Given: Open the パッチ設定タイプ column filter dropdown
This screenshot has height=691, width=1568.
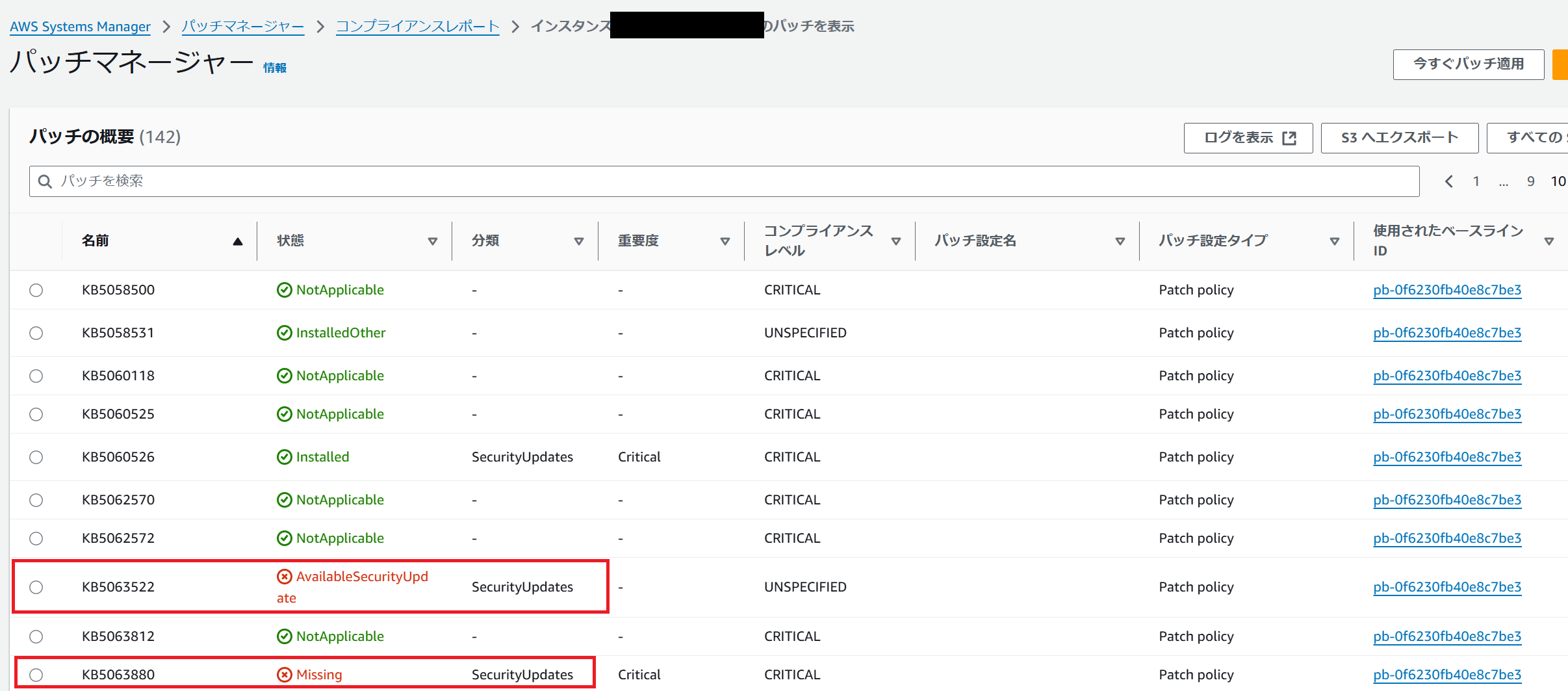Looking at the screenshot, I should [x=1334, y=240].
